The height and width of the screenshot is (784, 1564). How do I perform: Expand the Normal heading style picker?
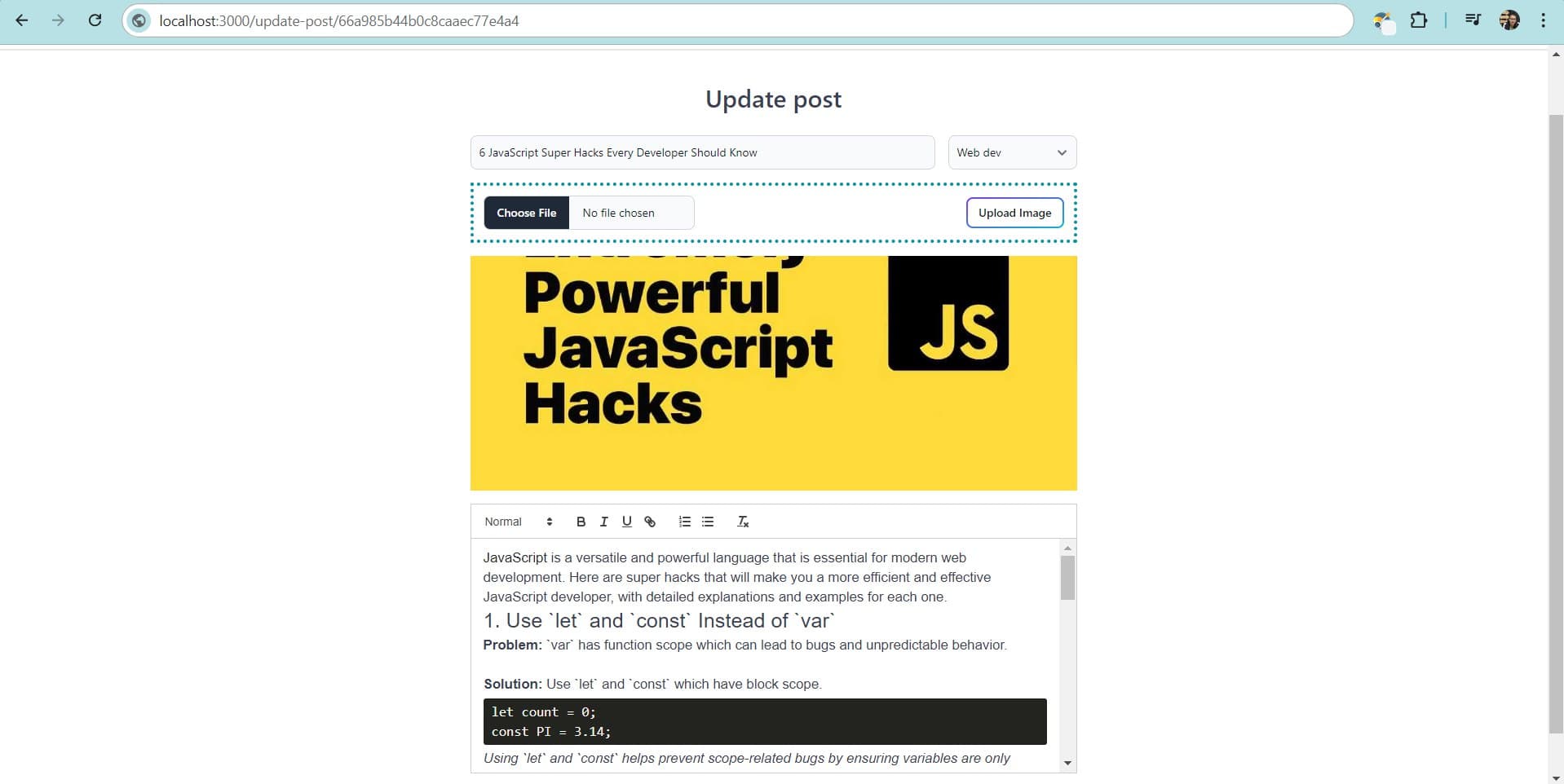coord(518,522)
